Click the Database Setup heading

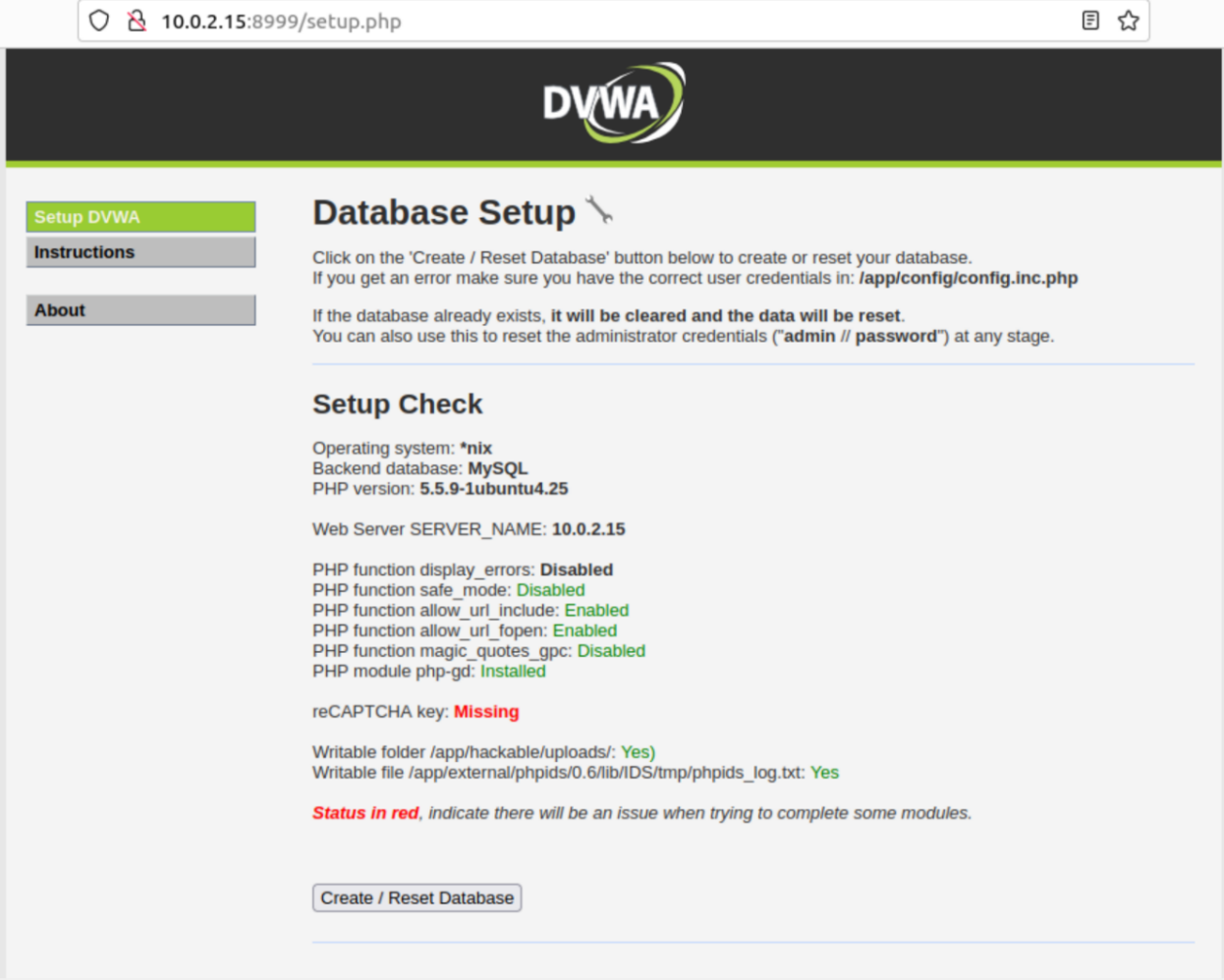[444, 212]
